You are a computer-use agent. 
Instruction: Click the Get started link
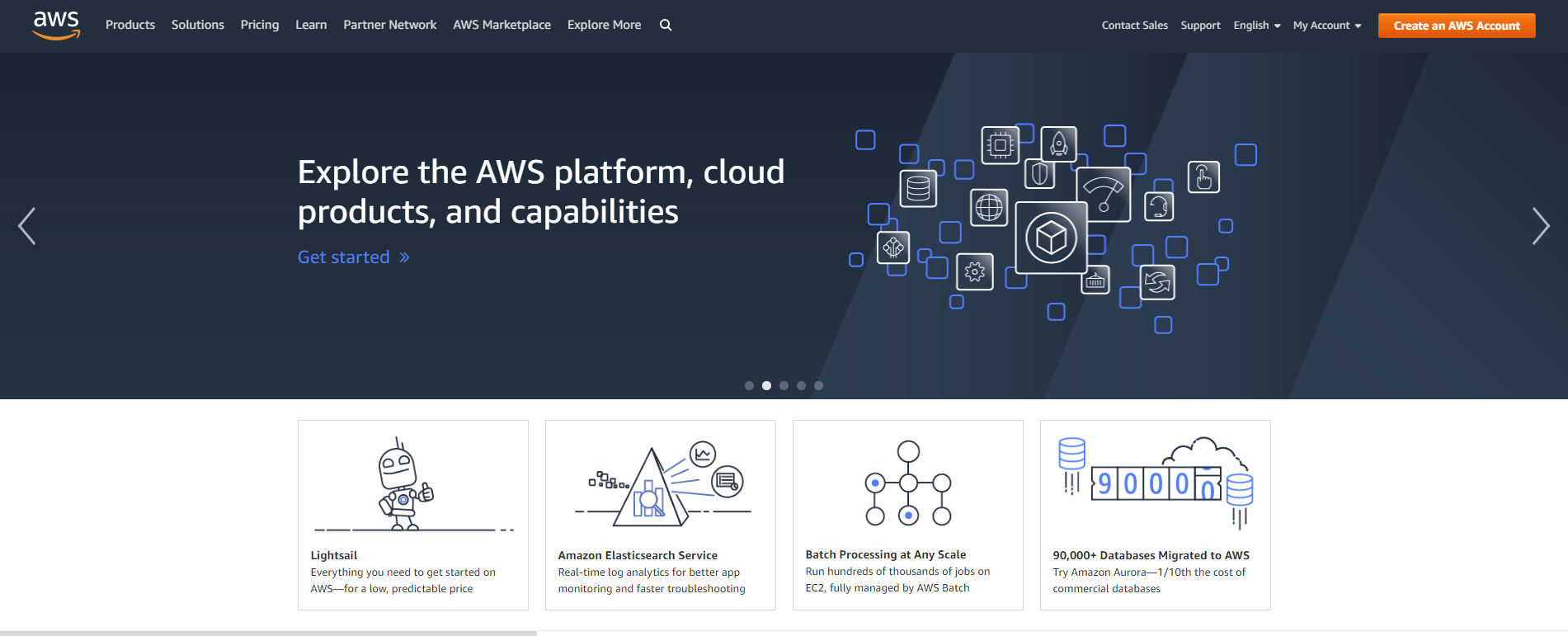point(354,257)
